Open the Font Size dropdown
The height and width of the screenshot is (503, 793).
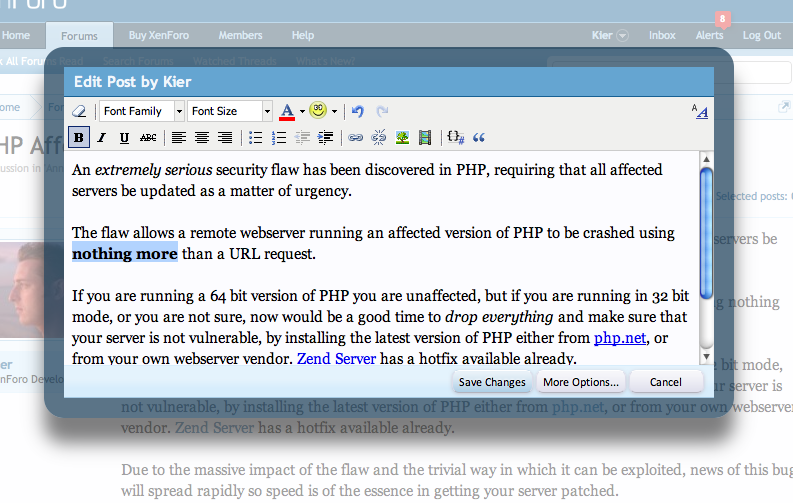pyautogui.click(x=230, y=111)
